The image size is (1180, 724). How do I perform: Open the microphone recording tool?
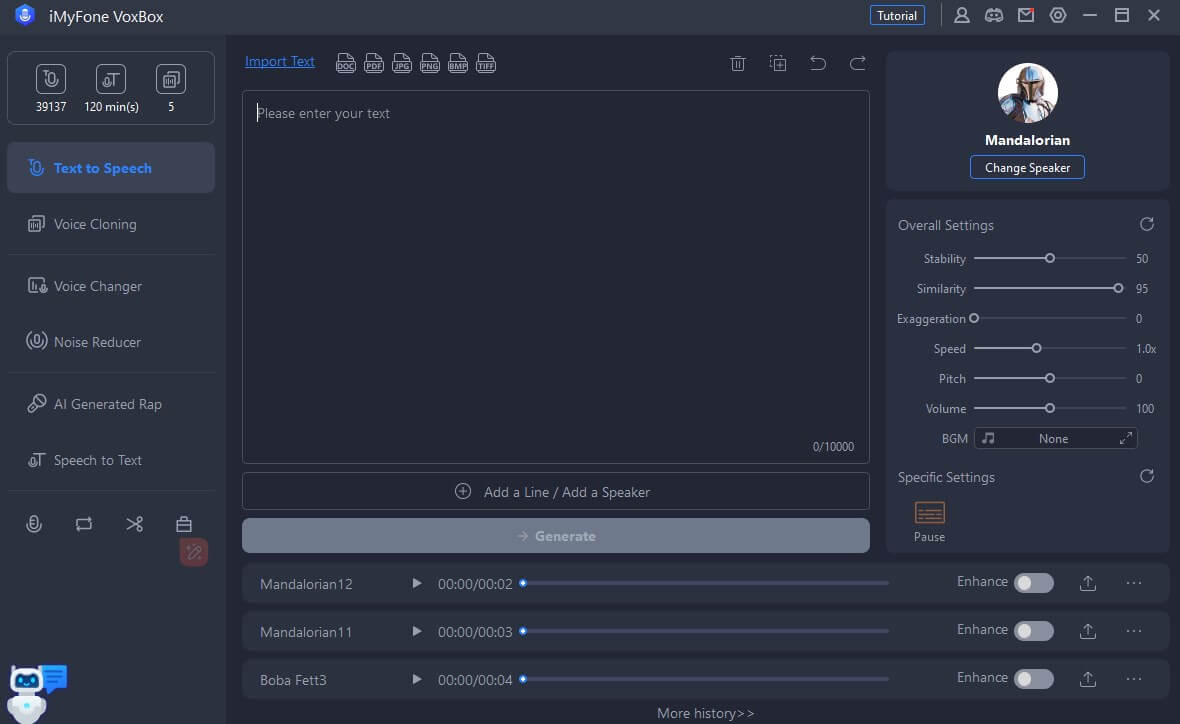(34, 524)
